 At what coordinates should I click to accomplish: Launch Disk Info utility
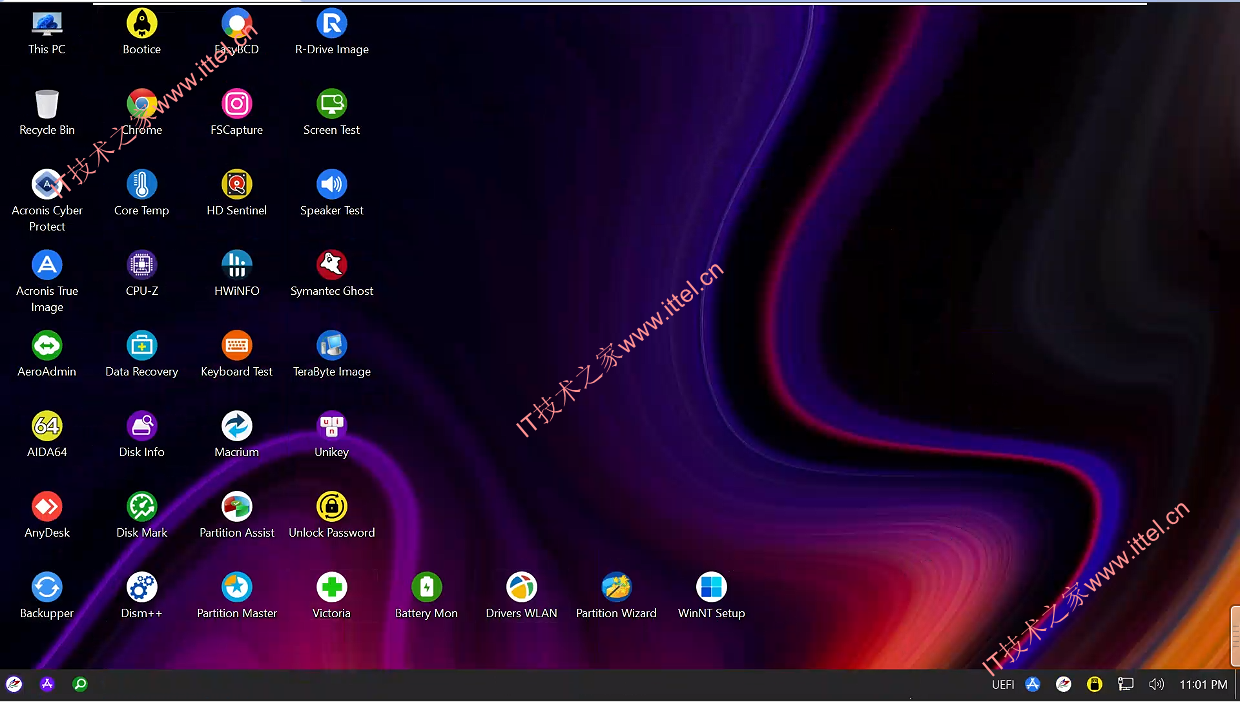point(142,435)
